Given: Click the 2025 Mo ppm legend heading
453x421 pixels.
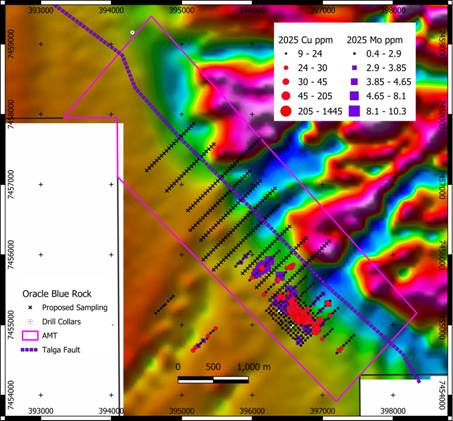Looking at the screenshot, I should tap(375, 40).
